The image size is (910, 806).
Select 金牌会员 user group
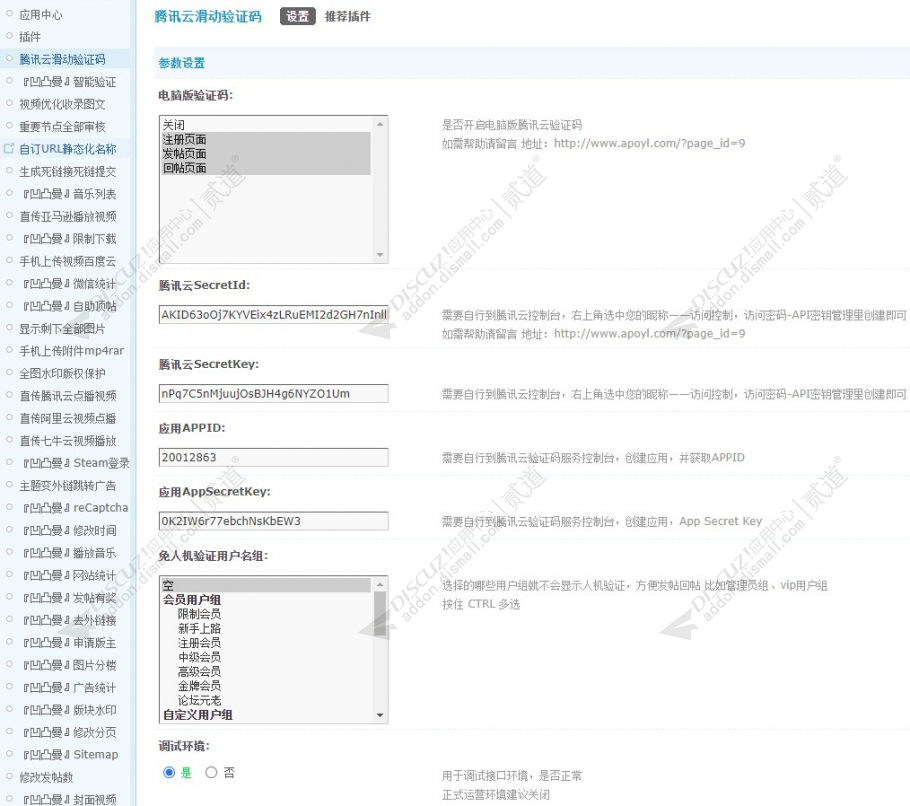199,686
